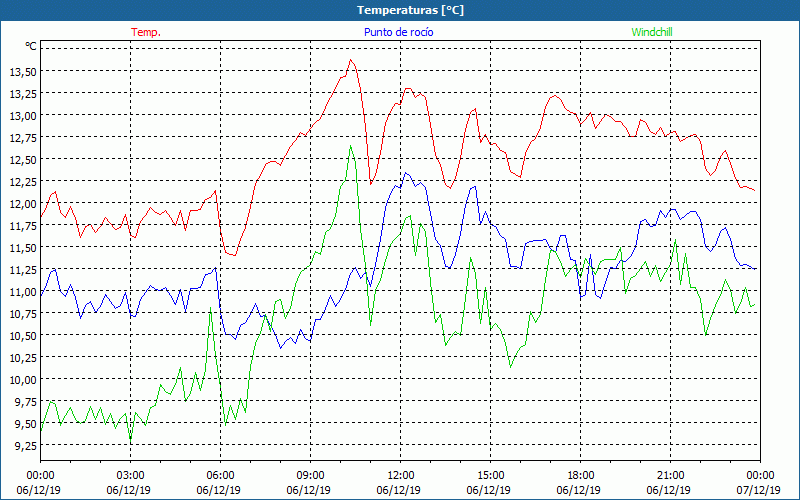
Task: Click the 10,50 y-axis value
Action: click(23, 336)
